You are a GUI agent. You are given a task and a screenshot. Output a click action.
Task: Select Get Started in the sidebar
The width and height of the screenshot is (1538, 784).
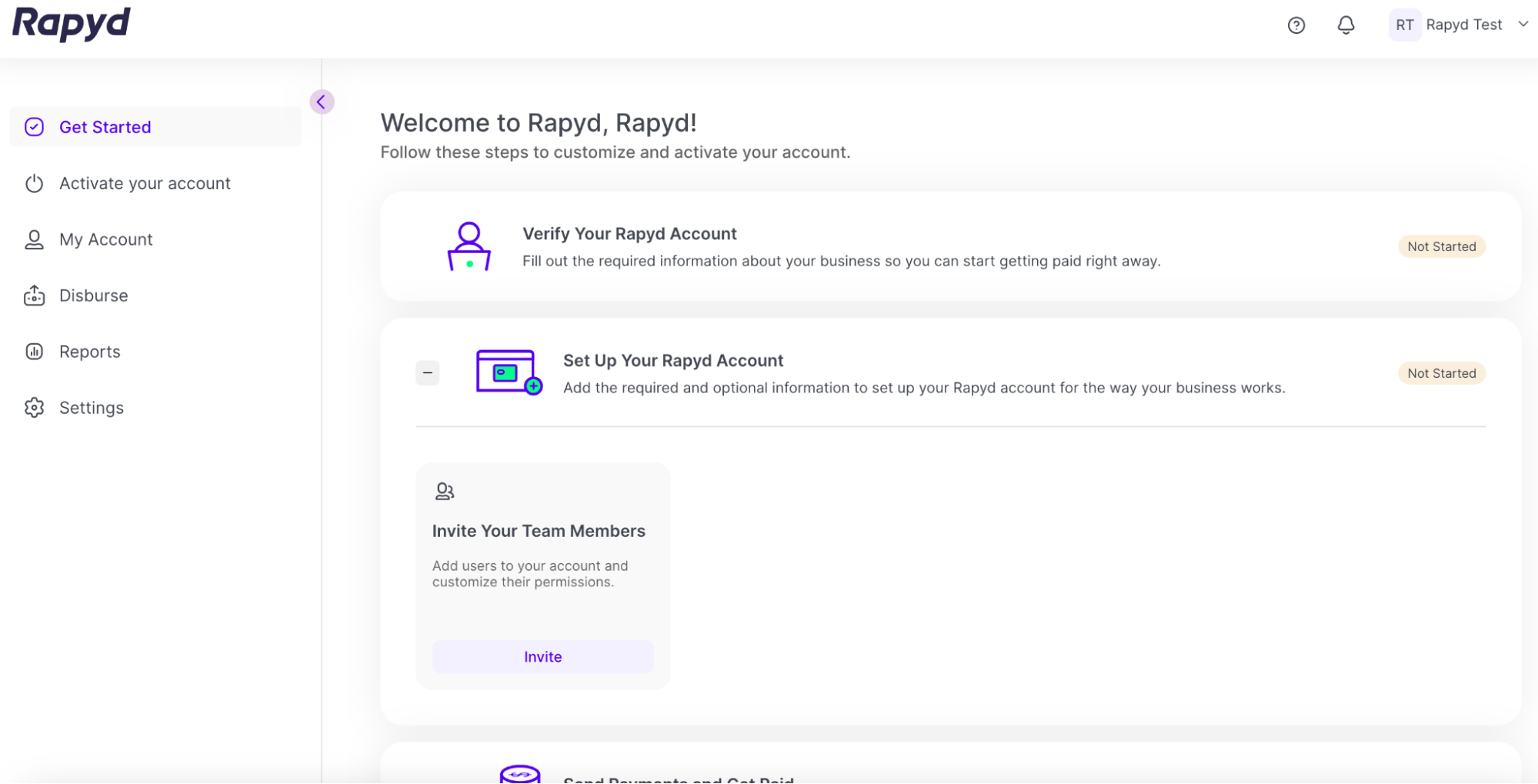(x=105, y=127)
